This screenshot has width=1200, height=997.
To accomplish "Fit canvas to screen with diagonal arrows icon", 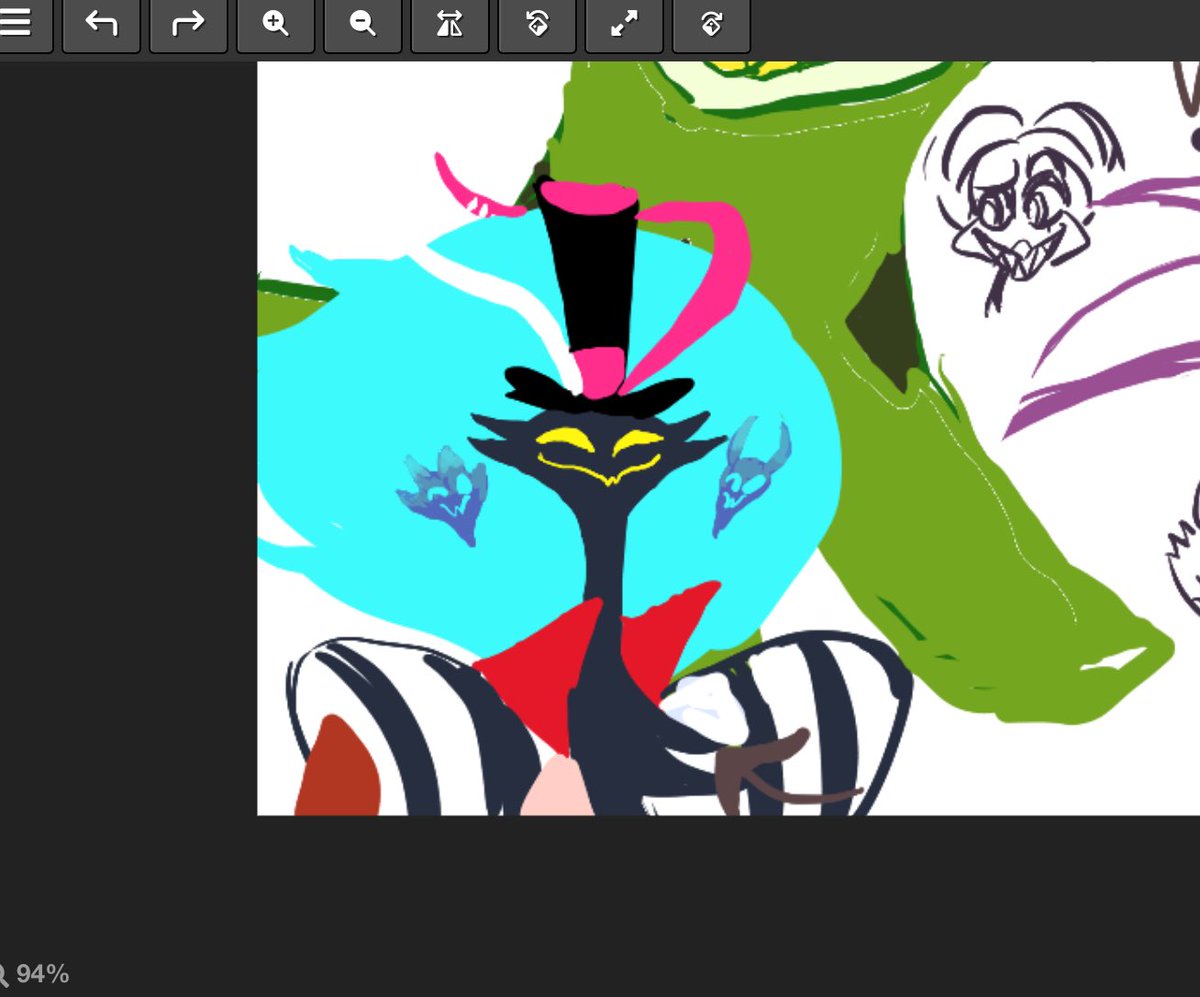I will [x=624, y=24].
